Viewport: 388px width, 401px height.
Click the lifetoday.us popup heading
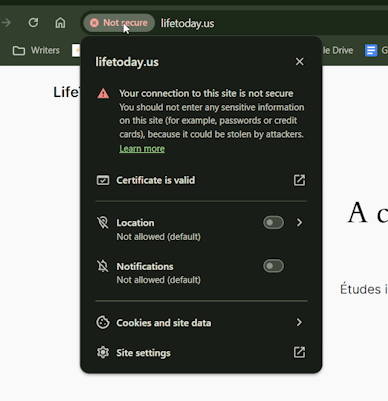[x=127, y=62]
